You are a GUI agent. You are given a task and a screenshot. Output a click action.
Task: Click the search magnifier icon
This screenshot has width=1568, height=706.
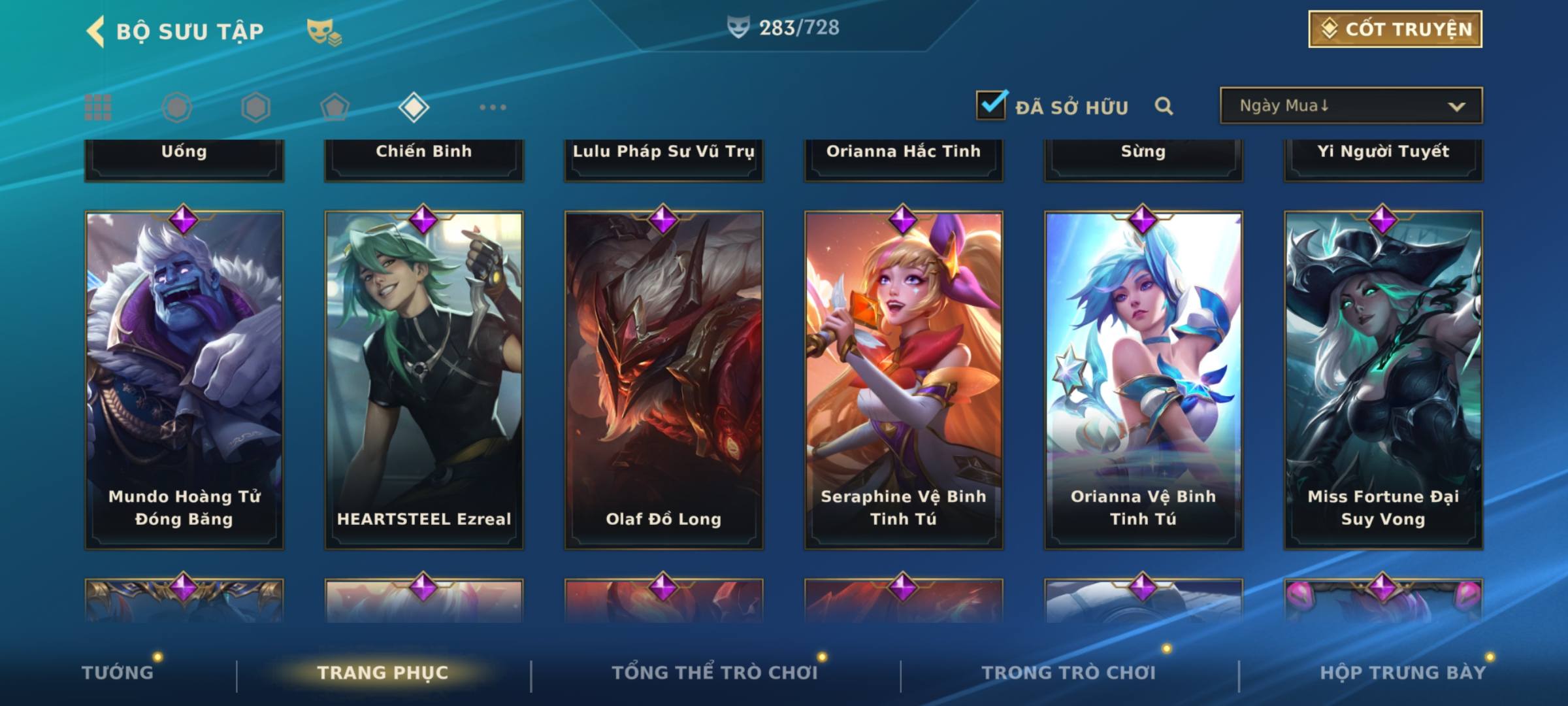point(1164,106)
